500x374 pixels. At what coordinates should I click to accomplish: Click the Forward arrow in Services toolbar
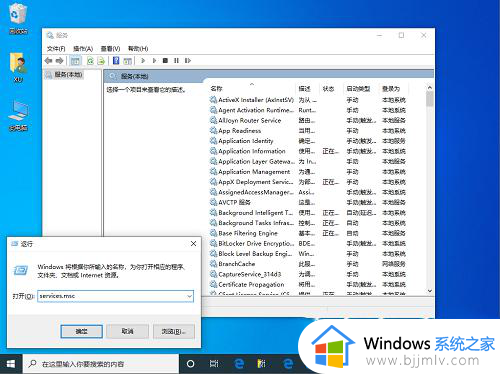[x=60, y=60]
